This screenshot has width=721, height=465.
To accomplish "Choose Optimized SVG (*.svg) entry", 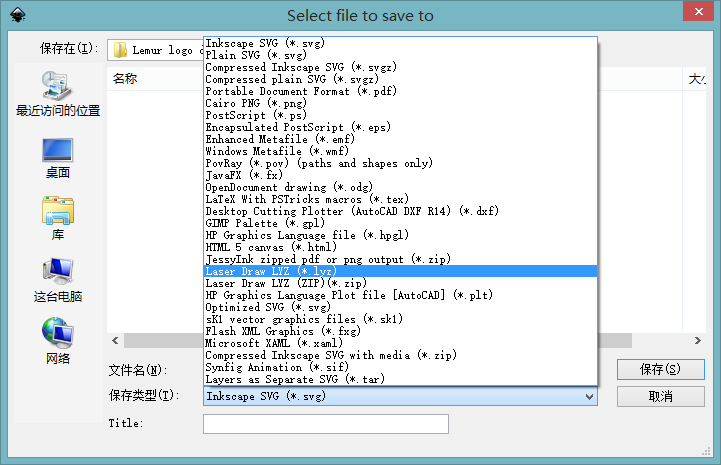I will pyautogui.click(x=267, y=307).
